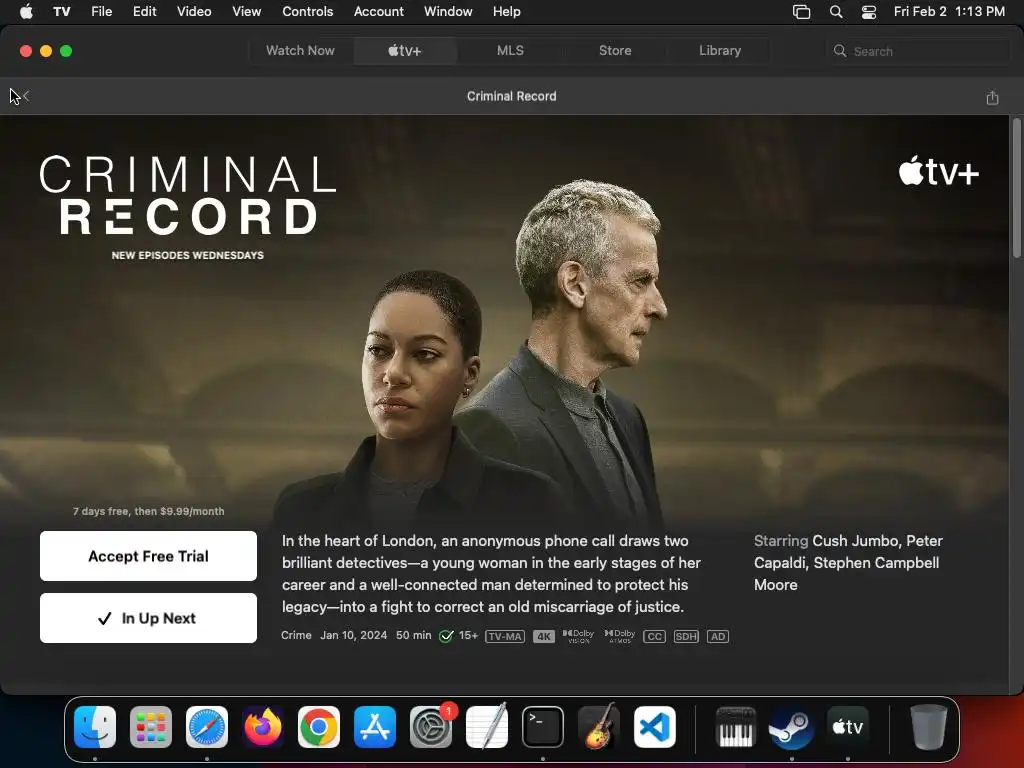Open Terminal from the Dock
Viewport: 1024px width, 768px height.
[x=543, y=727]
